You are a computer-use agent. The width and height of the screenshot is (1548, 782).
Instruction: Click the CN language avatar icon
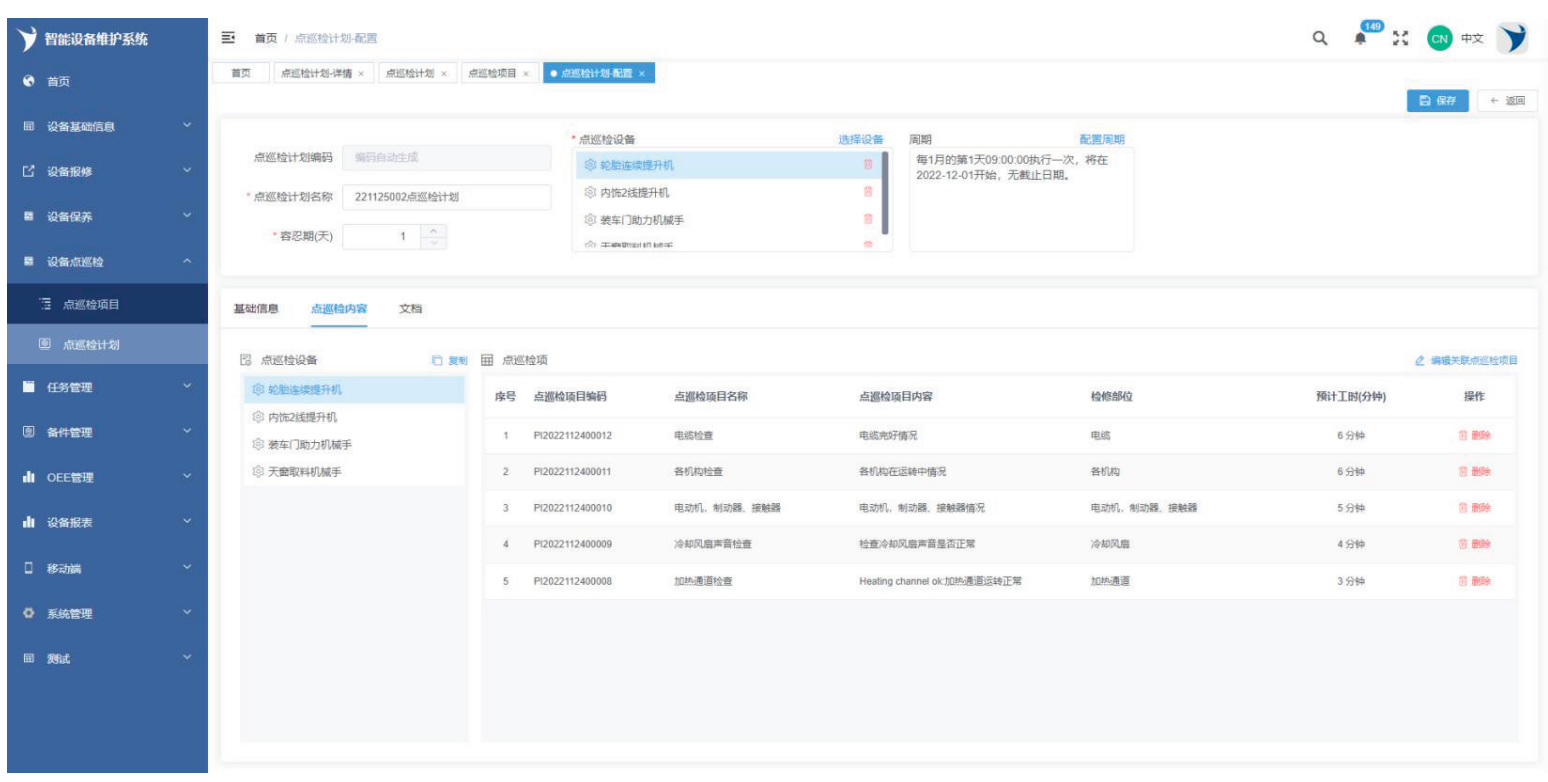coord(1438,39)
